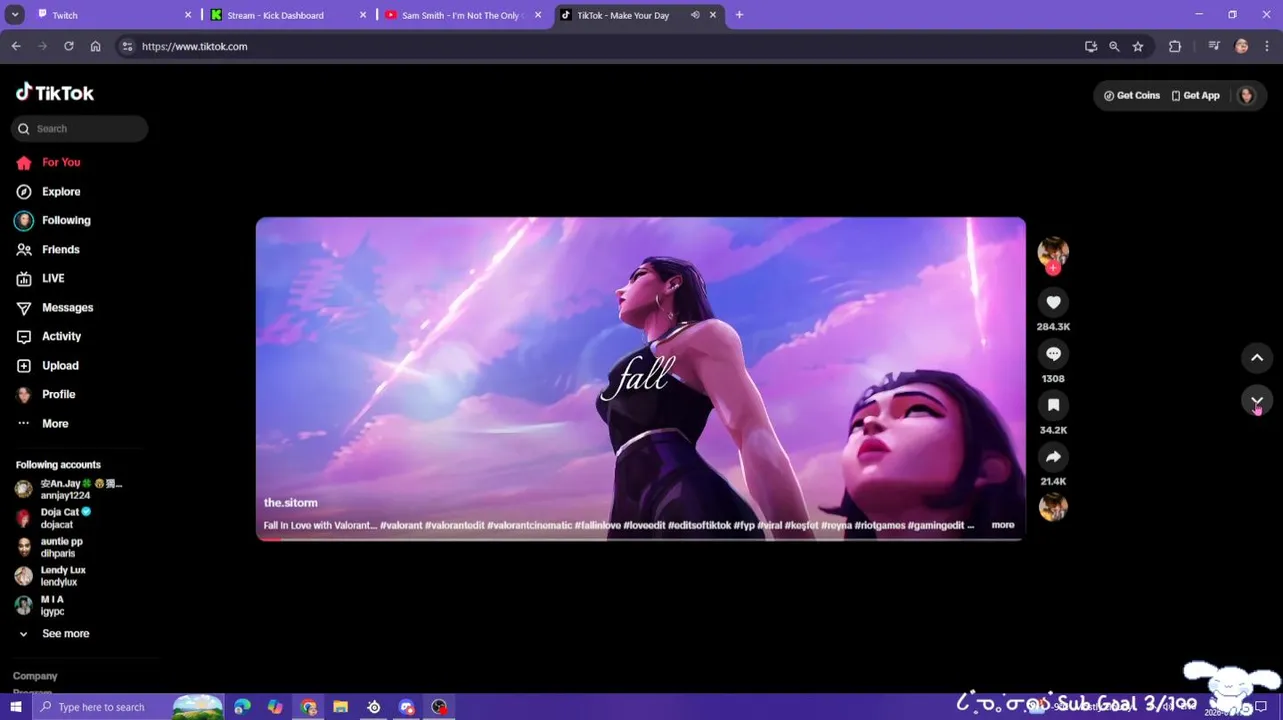This screenshot has height=720, width=1283.
Task: Install app via address bar icon
Action: tap(1091, 46)
